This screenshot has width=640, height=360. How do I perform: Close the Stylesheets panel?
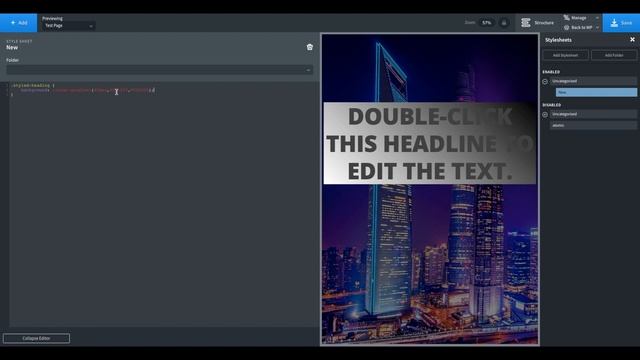pyautogui.click(x=632, y=40)
